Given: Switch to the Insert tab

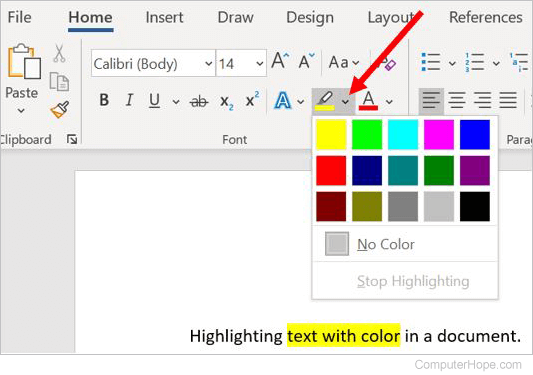Looking at the screenshot, I should 165,17.
